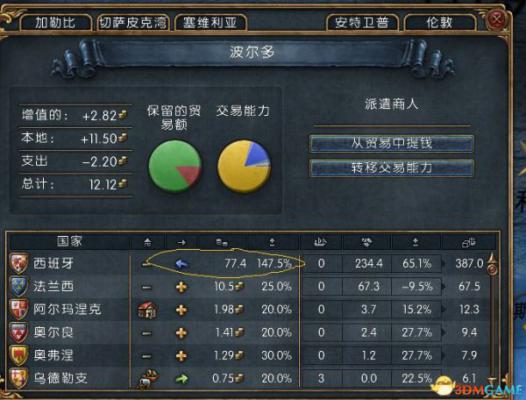This screenshot has height=400, width=526.
Task: Click France's gold collect cross icon
Action: click(181, 287)
